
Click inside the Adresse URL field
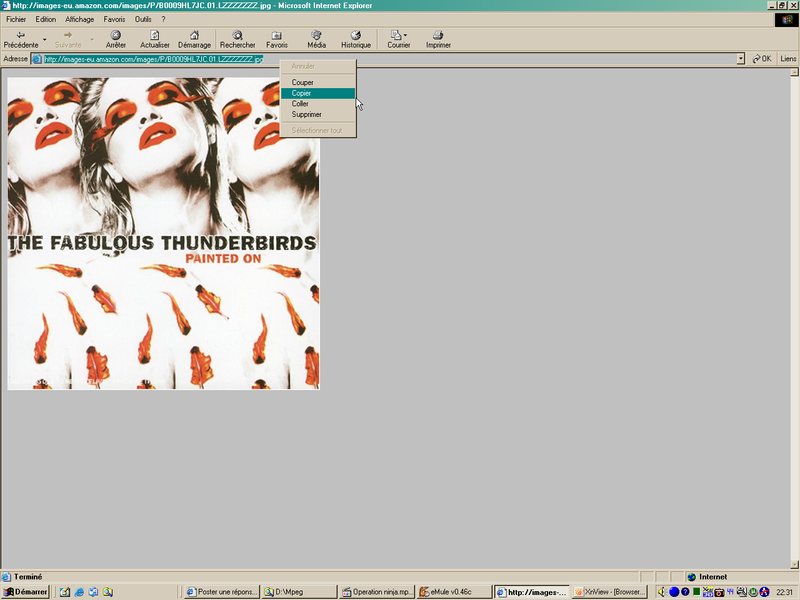pos(384,59)
